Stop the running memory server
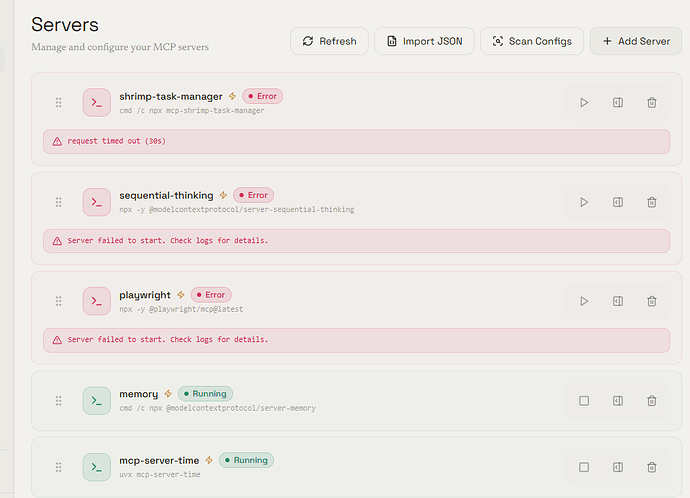The height and width of the screenshot is (498, 690). tap(584, 401)
